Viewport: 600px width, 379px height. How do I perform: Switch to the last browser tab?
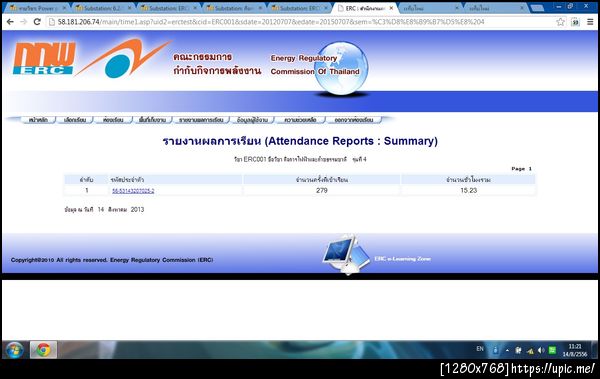click(x=496, y=8)
